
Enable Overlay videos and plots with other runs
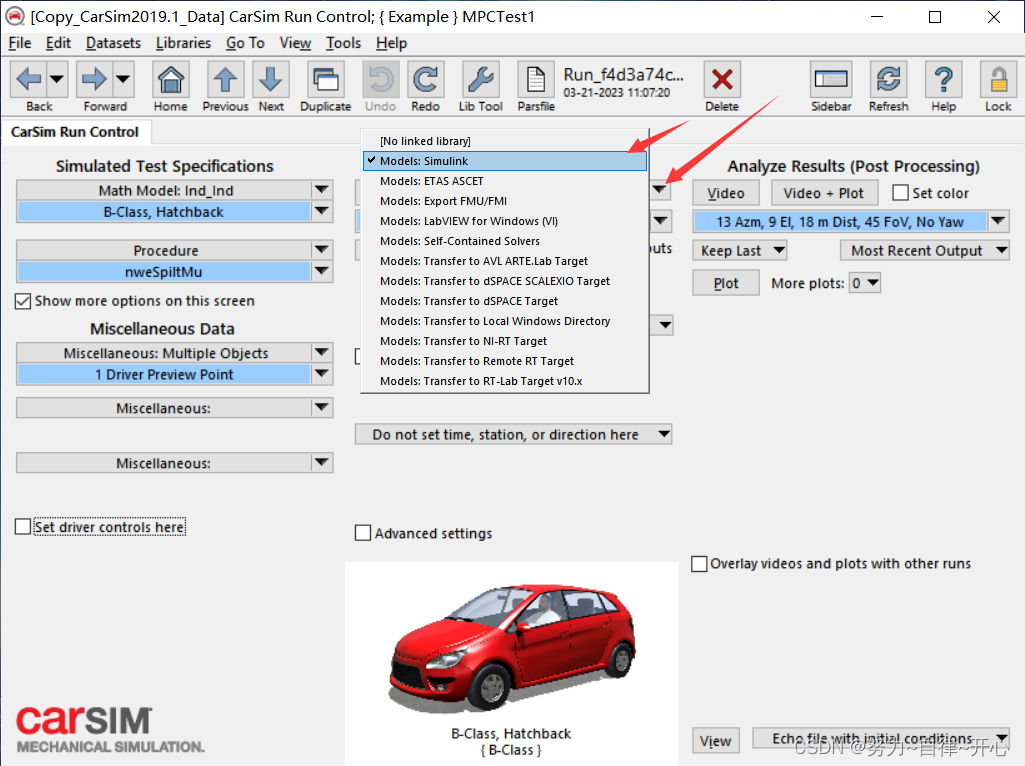(699, 564)
